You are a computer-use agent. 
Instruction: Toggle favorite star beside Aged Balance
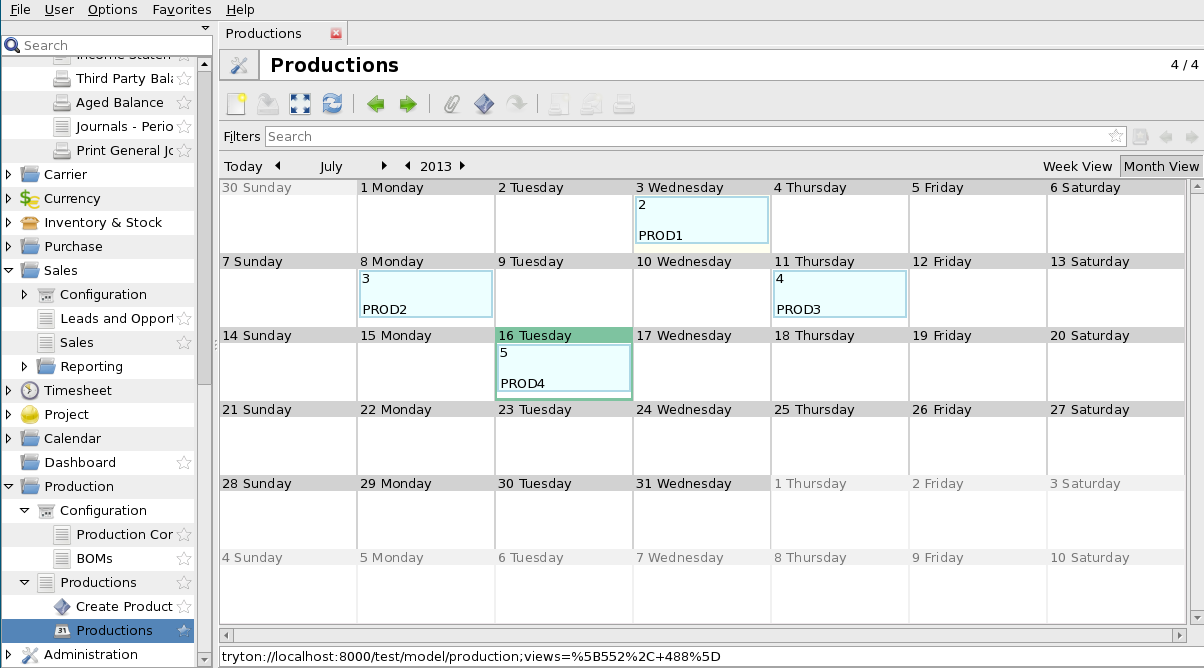pyautogui.click(x=184, y=102)
